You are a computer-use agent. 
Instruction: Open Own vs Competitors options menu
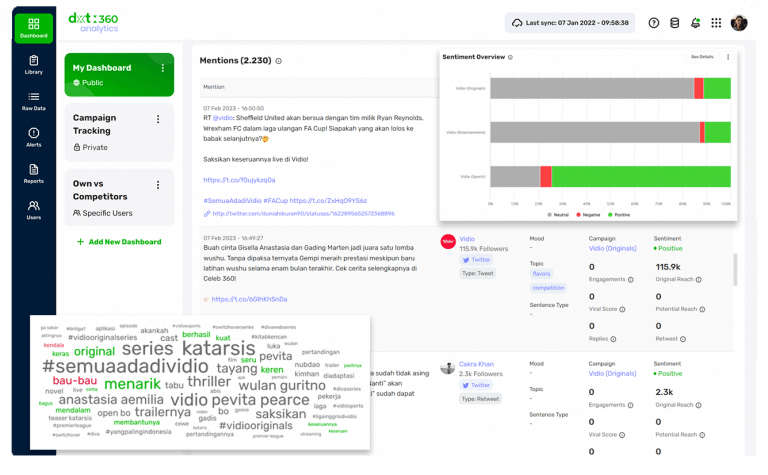coord(158,185)
